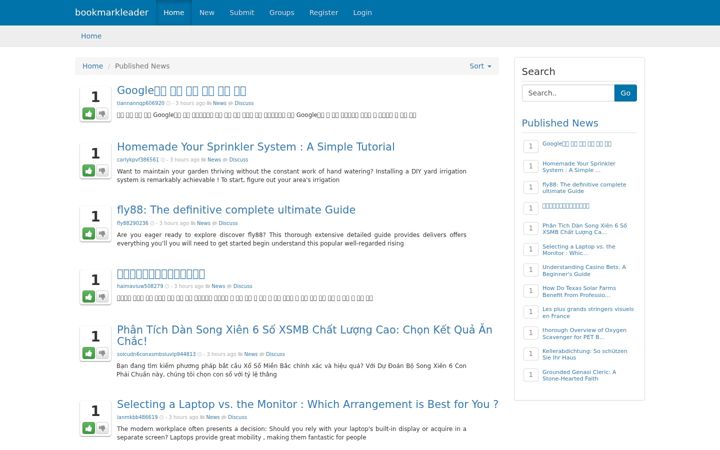Open sidebar link Selecting a Laptop vs. the Monitor
The height and width of the screenshot is (450, 720).
[x=579, y=250]
